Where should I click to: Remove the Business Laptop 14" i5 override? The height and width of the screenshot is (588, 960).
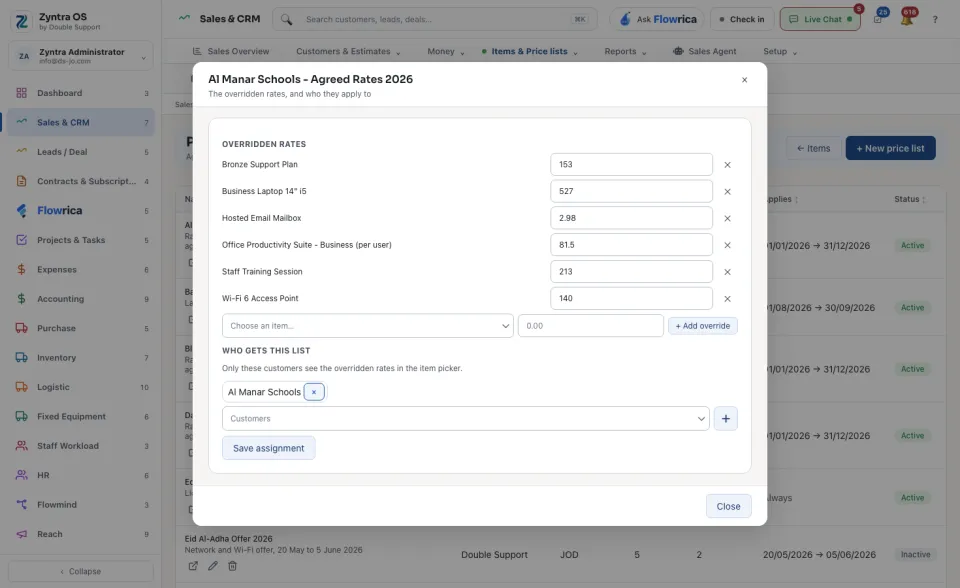[x=727, y=192]
